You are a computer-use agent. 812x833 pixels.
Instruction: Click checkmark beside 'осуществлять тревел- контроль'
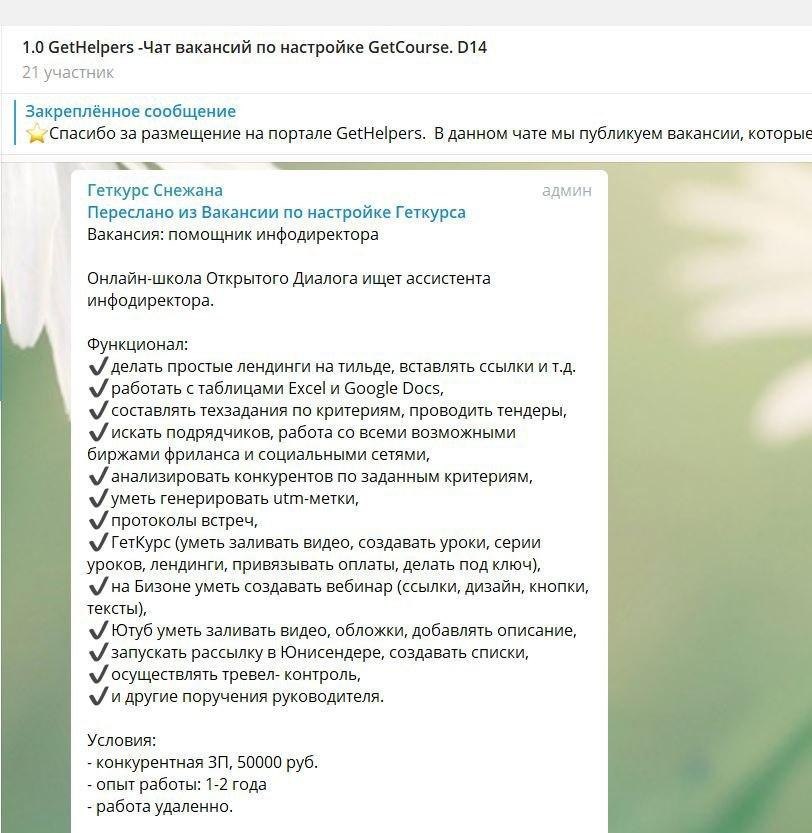point(98,674)
